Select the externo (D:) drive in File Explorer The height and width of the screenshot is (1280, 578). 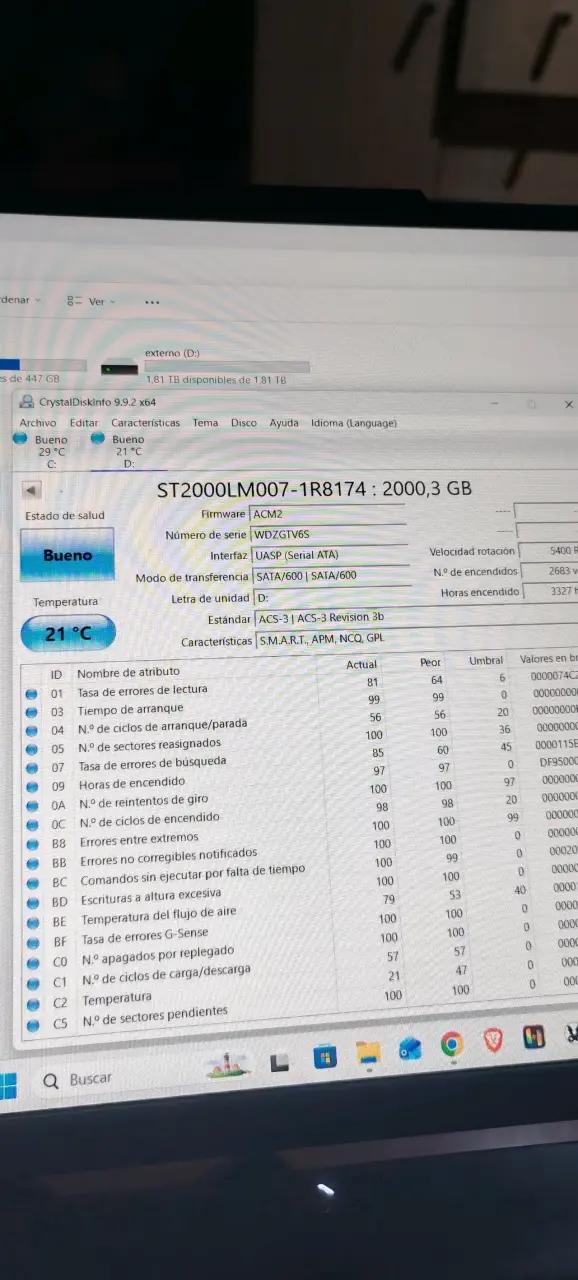point(205,366)
